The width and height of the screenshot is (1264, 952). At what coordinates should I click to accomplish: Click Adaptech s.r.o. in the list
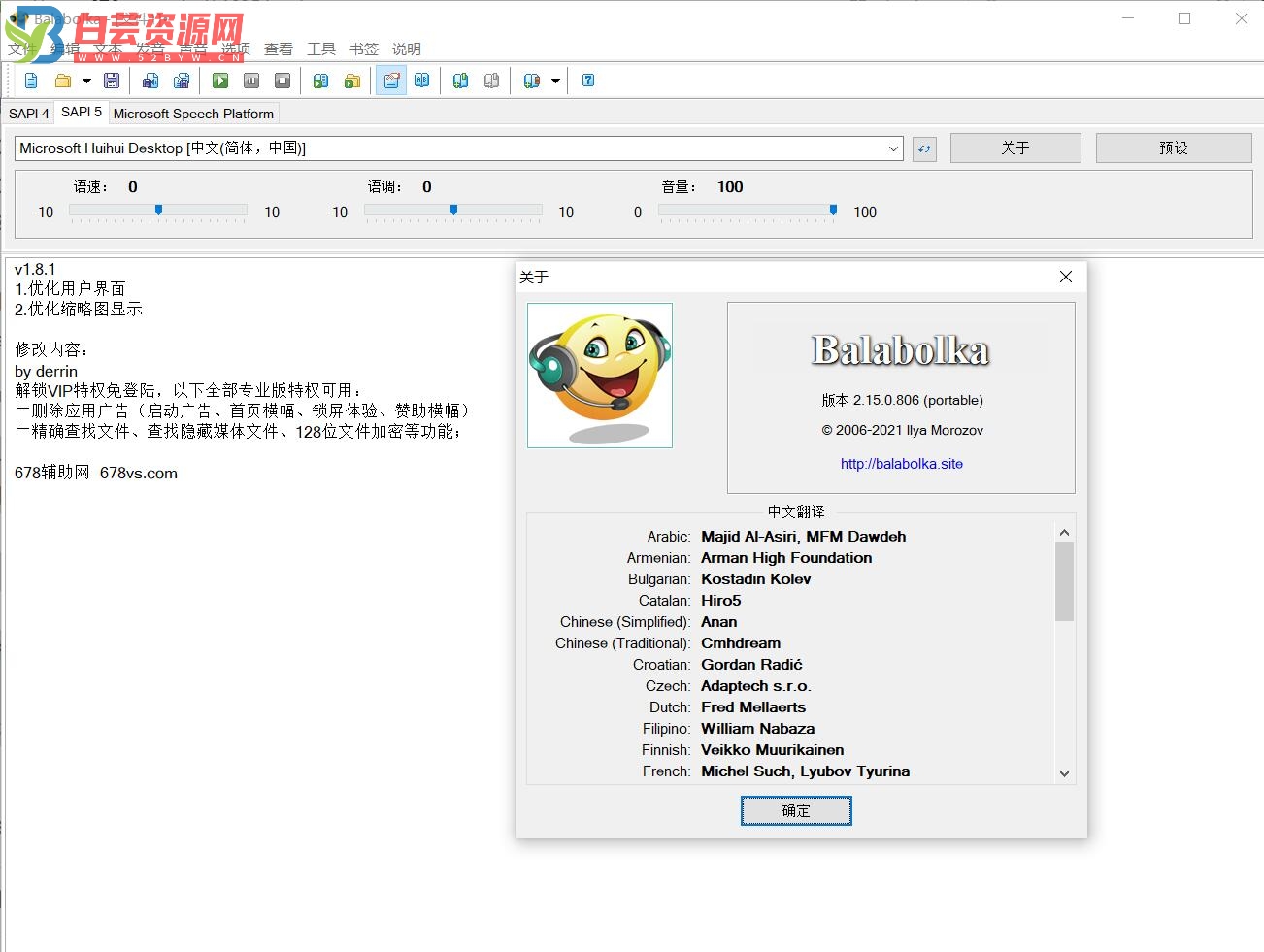pos(756,686)
